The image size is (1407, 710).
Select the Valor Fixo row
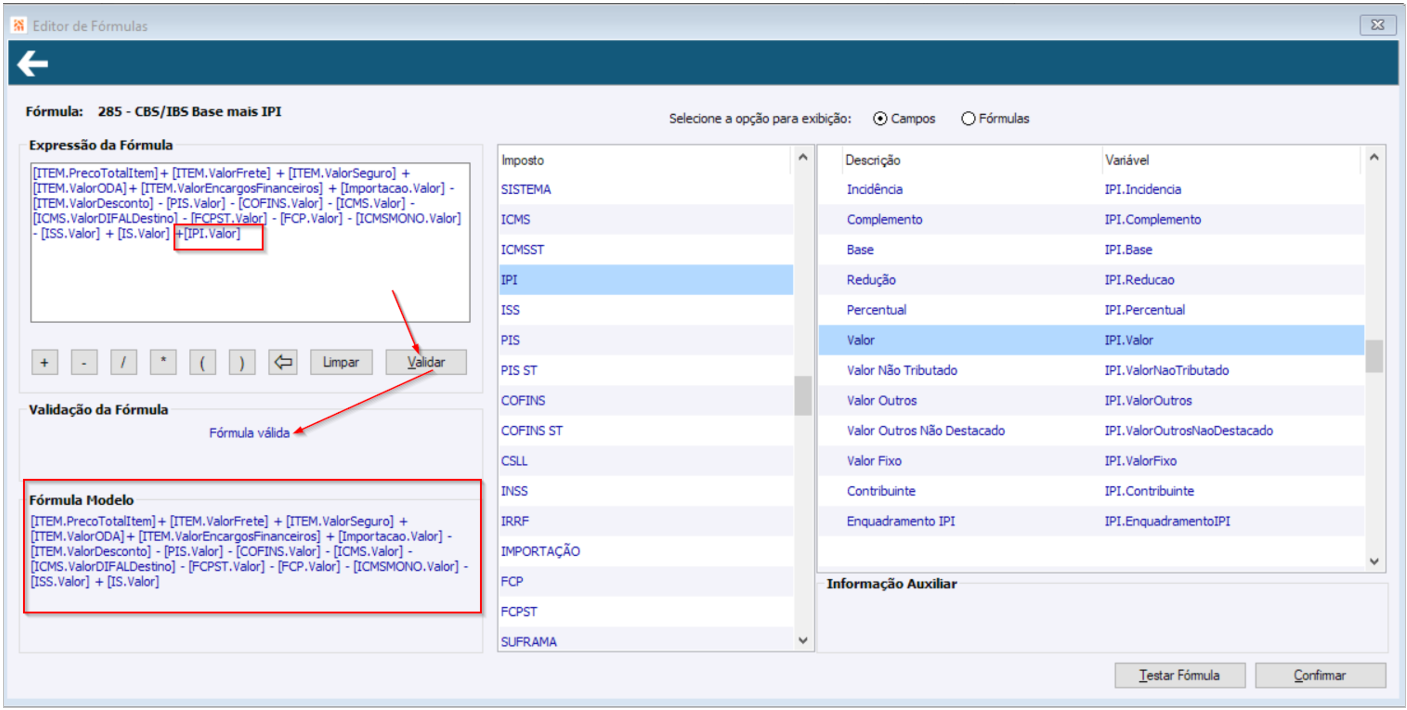pos(1092,461)
